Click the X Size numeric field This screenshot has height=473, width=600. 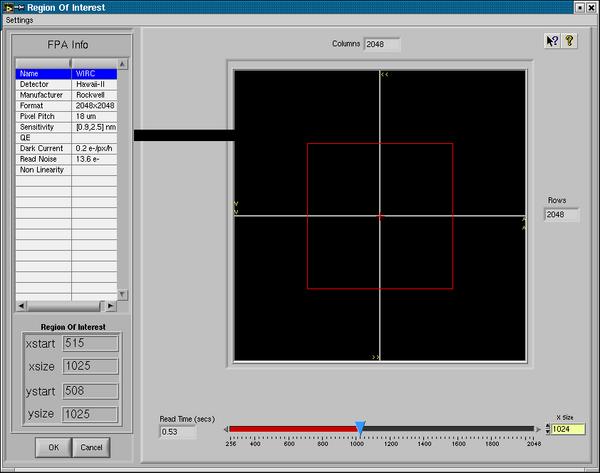pos(567,429)
